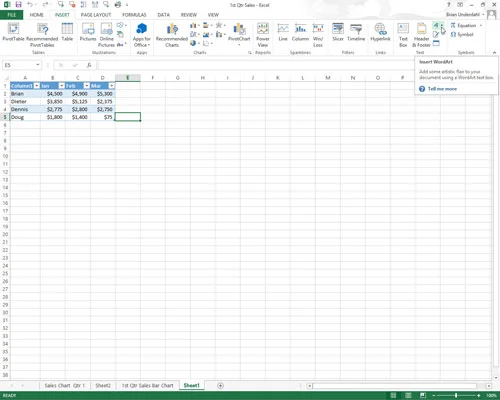This screenshot has width=500, height=400.
Task: Adjust the zoom slider in status bar
Action: [456, 395]
